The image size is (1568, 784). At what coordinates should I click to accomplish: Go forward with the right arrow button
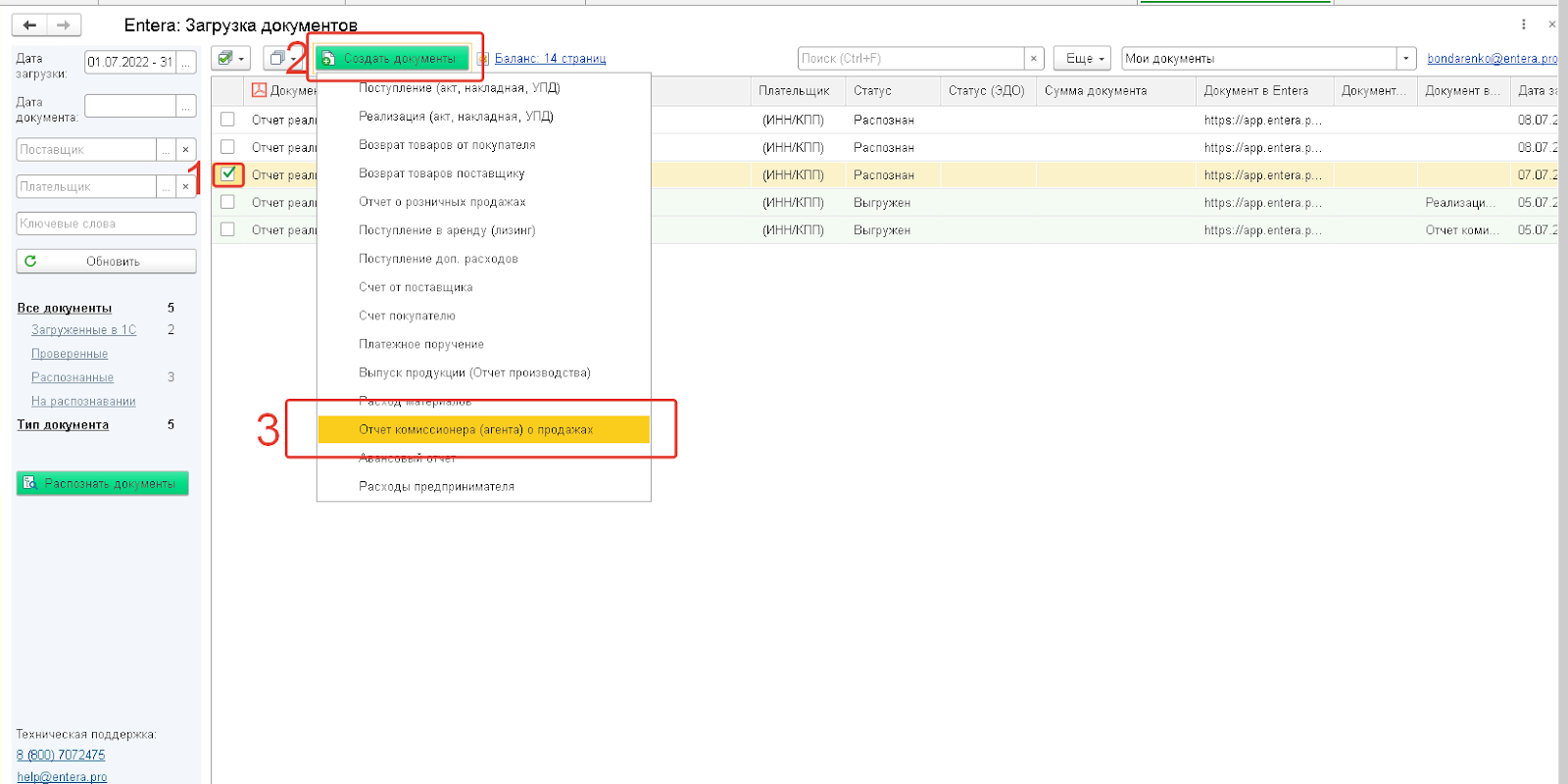pos(64,25)
